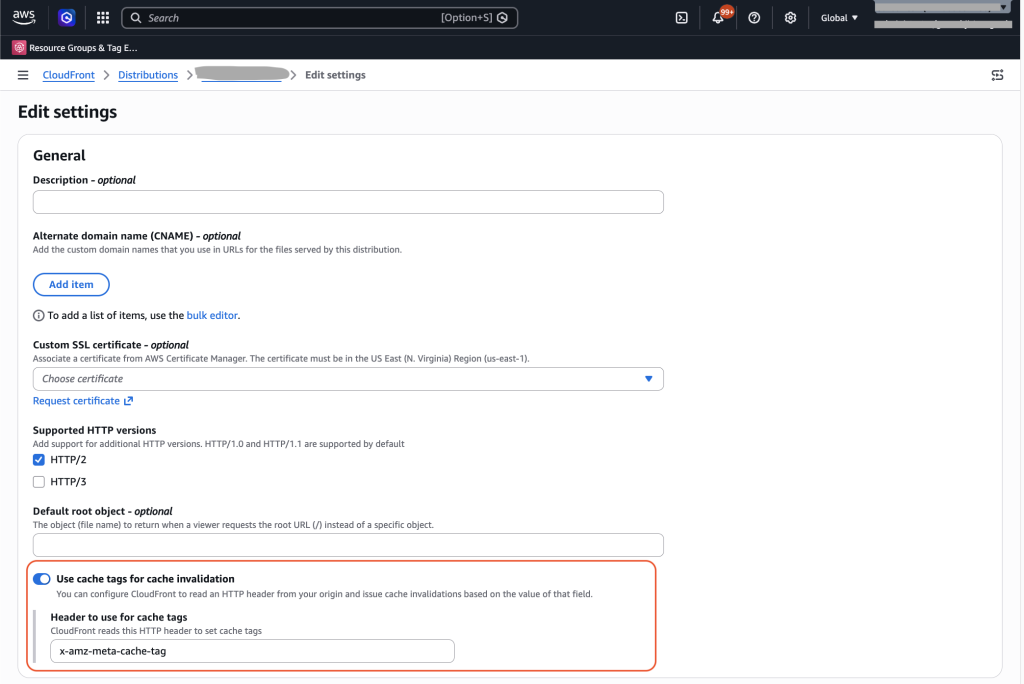
Task: Open the page preferences panel icon
Action: coord(997,75)
